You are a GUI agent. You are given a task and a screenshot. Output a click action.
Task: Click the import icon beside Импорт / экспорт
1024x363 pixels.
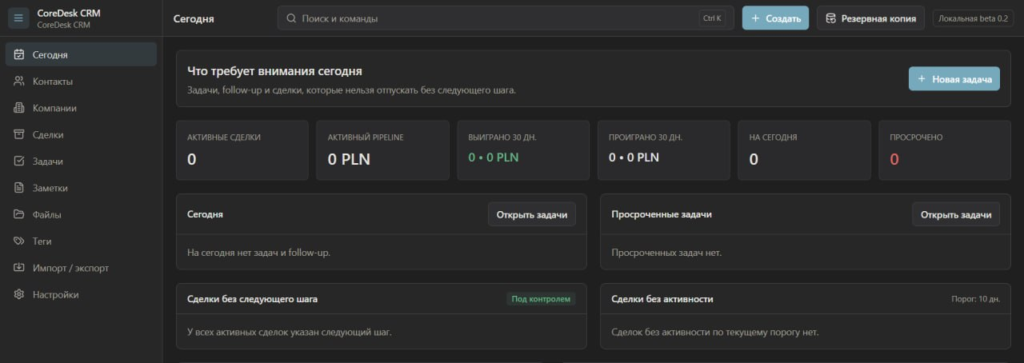click(x=19, y=268)
